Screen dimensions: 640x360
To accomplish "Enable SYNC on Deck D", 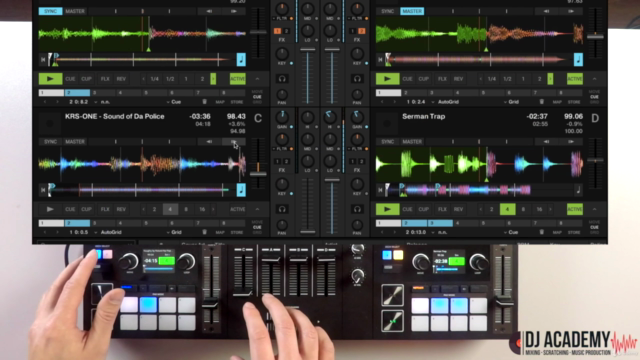I will [x=387, y=142].
